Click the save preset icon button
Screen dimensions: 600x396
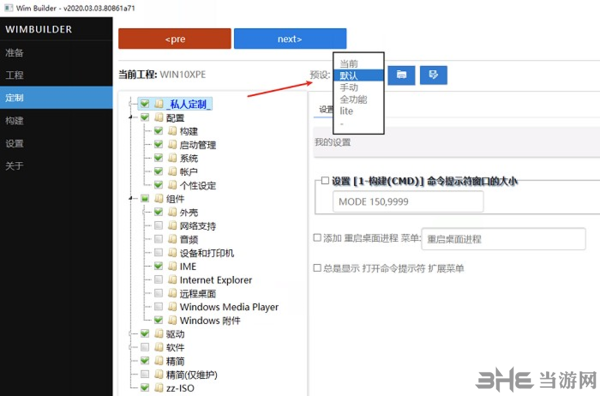(433, 75)
